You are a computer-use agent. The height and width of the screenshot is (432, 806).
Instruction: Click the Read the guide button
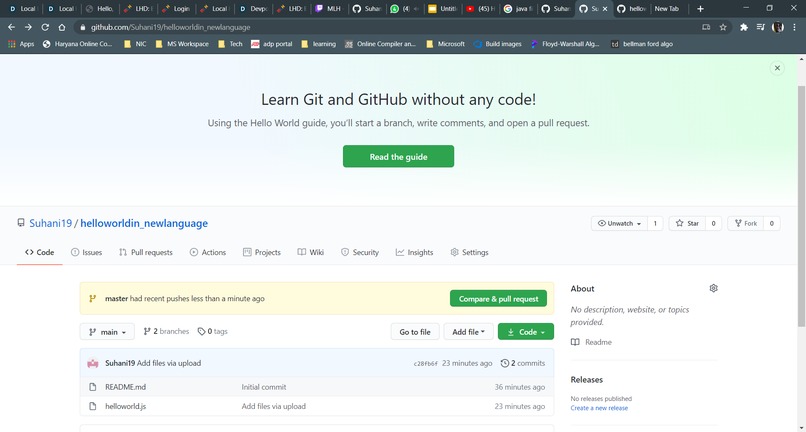tap(398, 156)
